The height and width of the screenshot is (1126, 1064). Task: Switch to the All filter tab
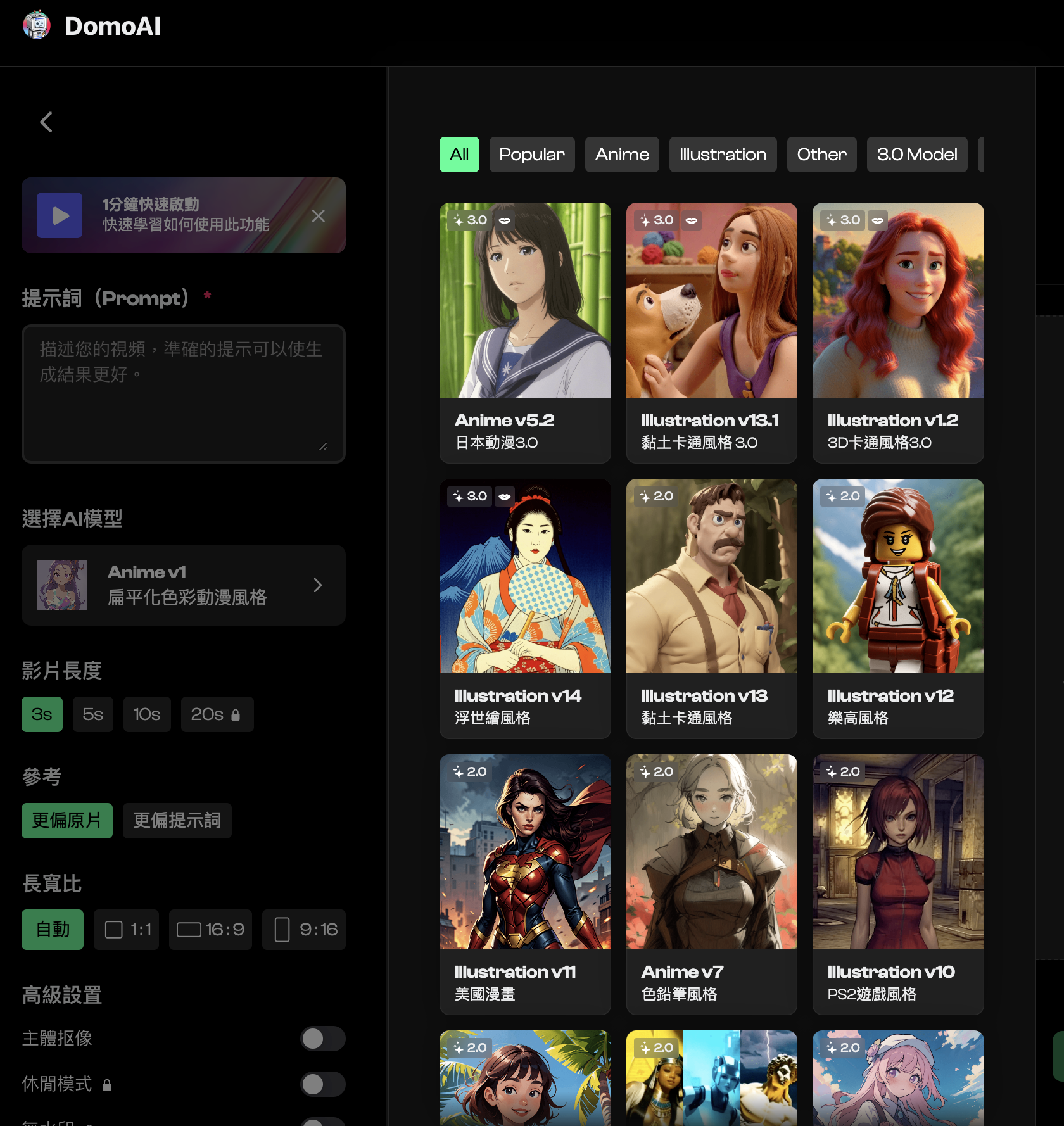pyautogui.click(x=459, y=155)
